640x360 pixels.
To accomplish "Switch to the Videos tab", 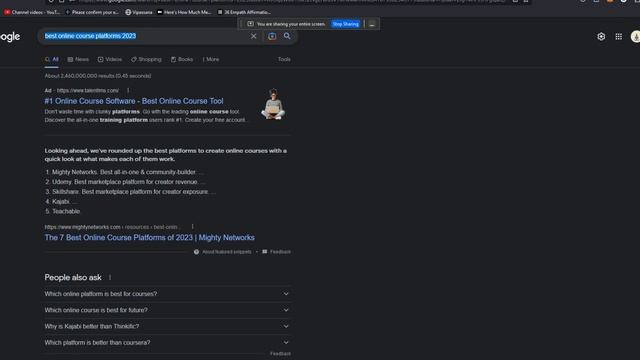I will (110, 60).
